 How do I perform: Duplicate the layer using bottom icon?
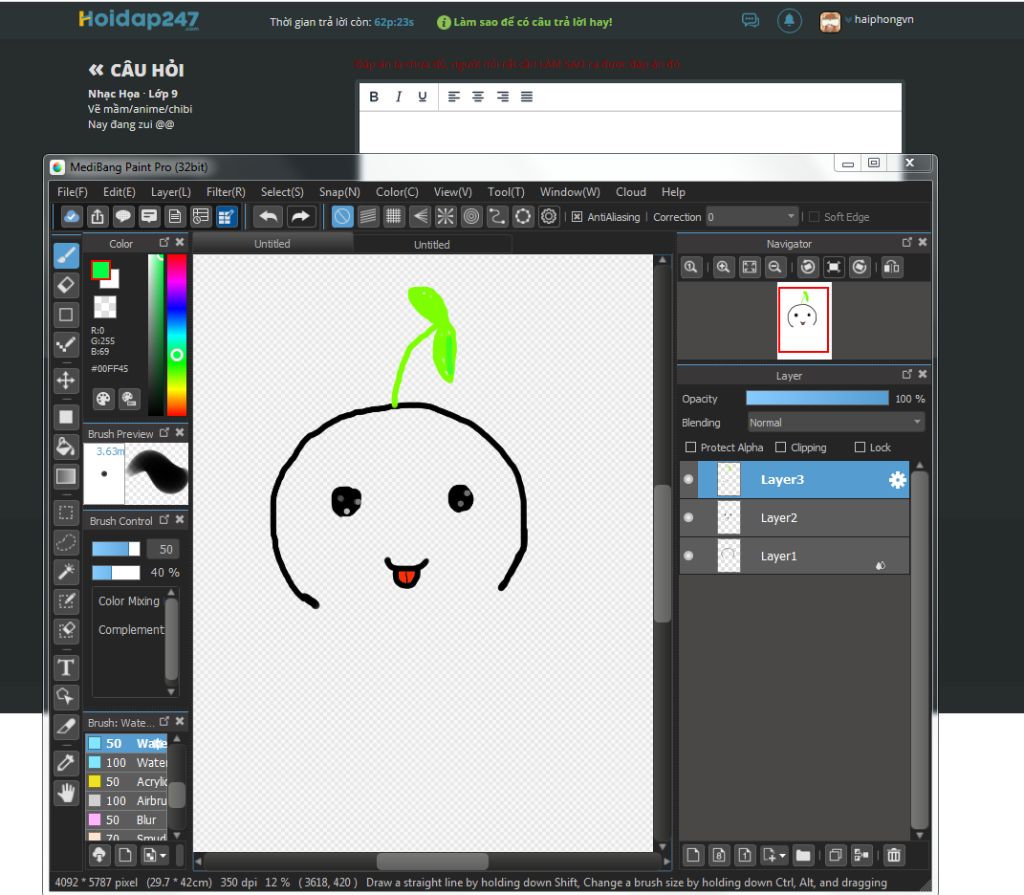pyautogui.click(x=835, y=854)
